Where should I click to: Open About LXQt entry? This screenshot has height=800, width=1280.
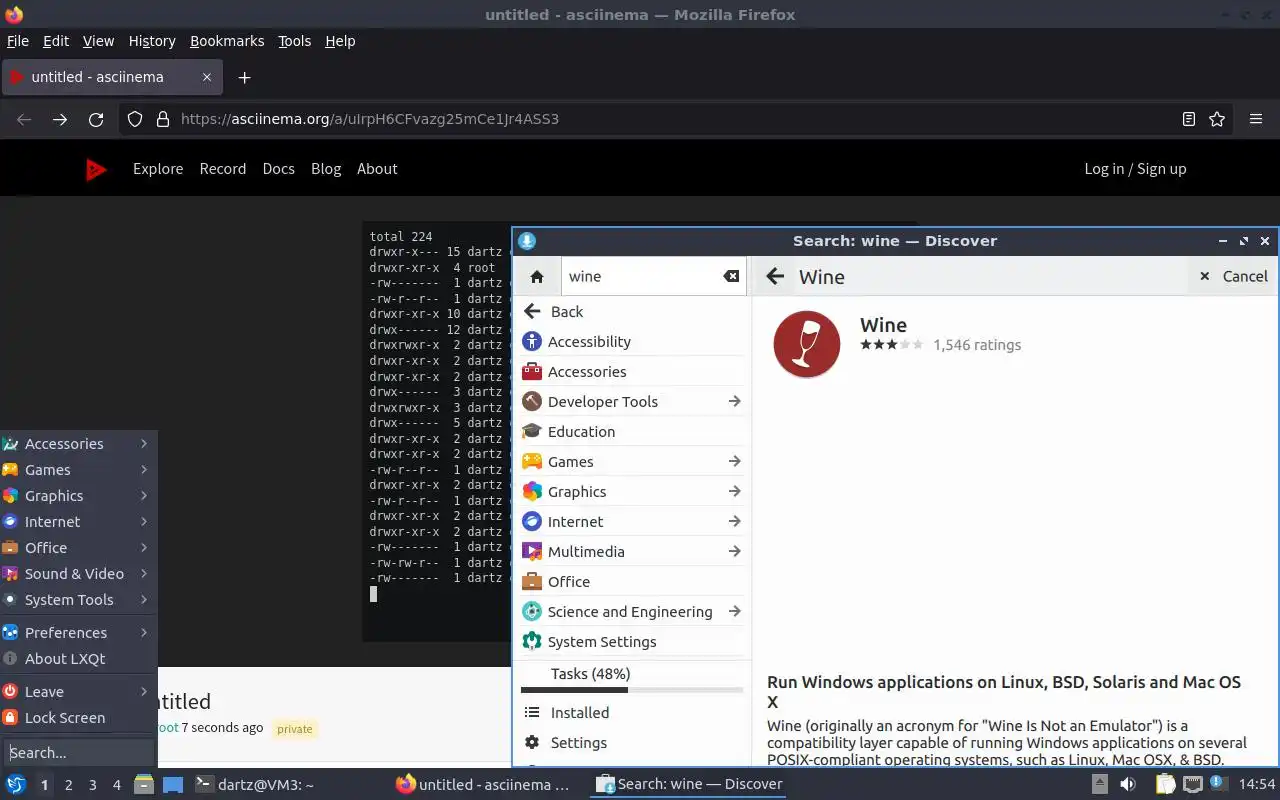[78, 658]
